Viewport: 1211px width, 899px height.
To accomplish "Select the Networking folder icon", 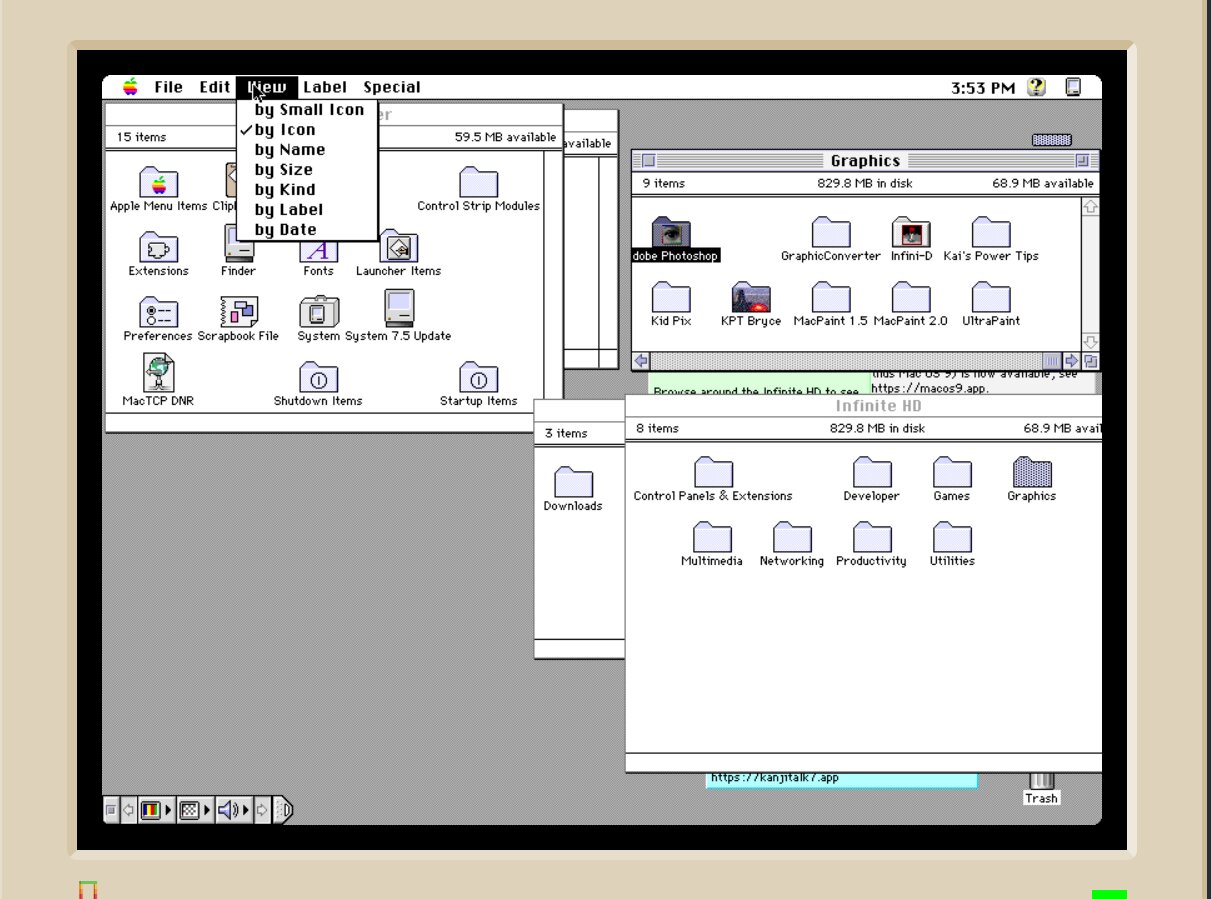I will [x=792, y=537].
